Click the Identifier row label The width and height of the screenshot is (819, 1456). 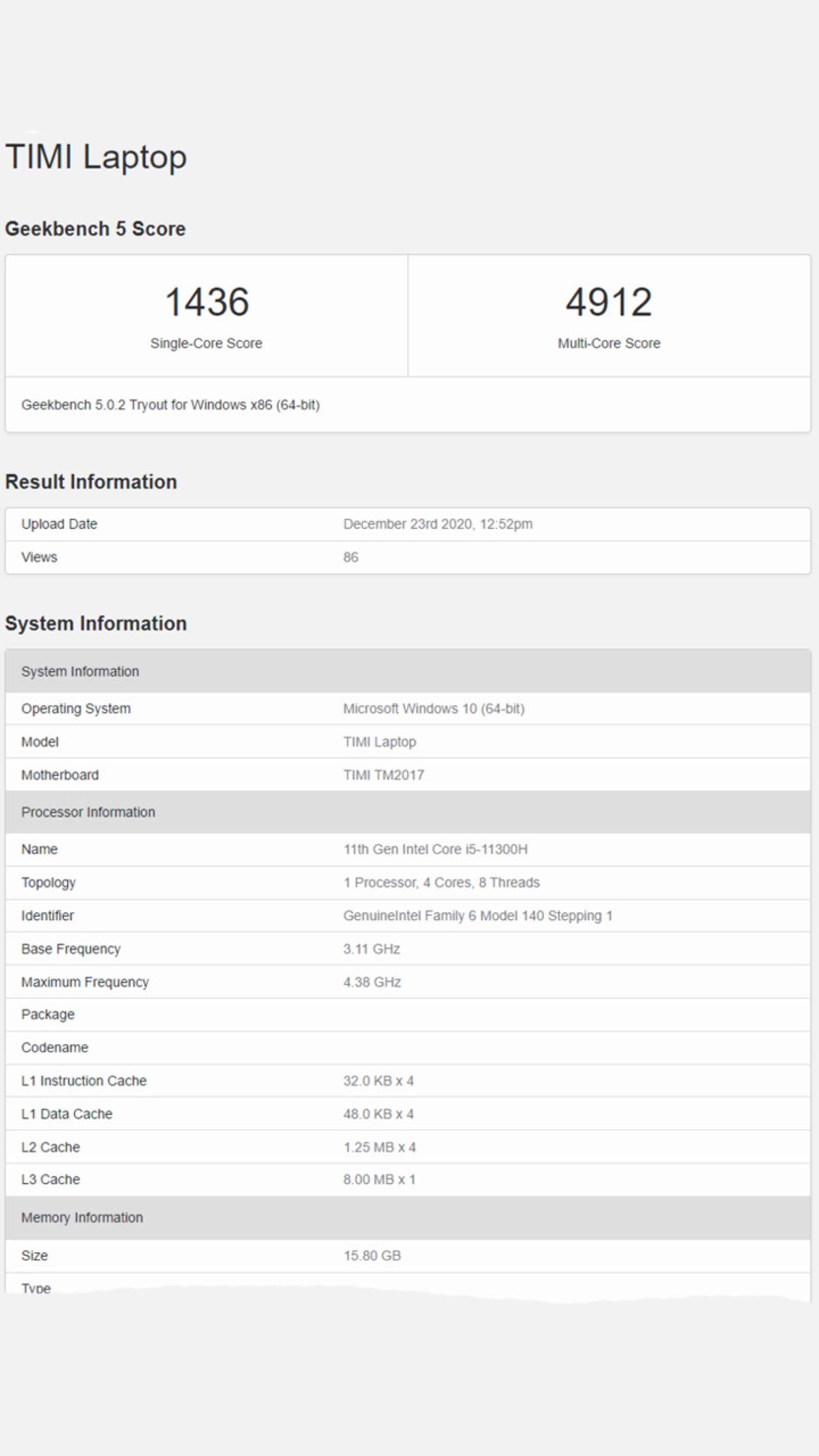[47, 916]
